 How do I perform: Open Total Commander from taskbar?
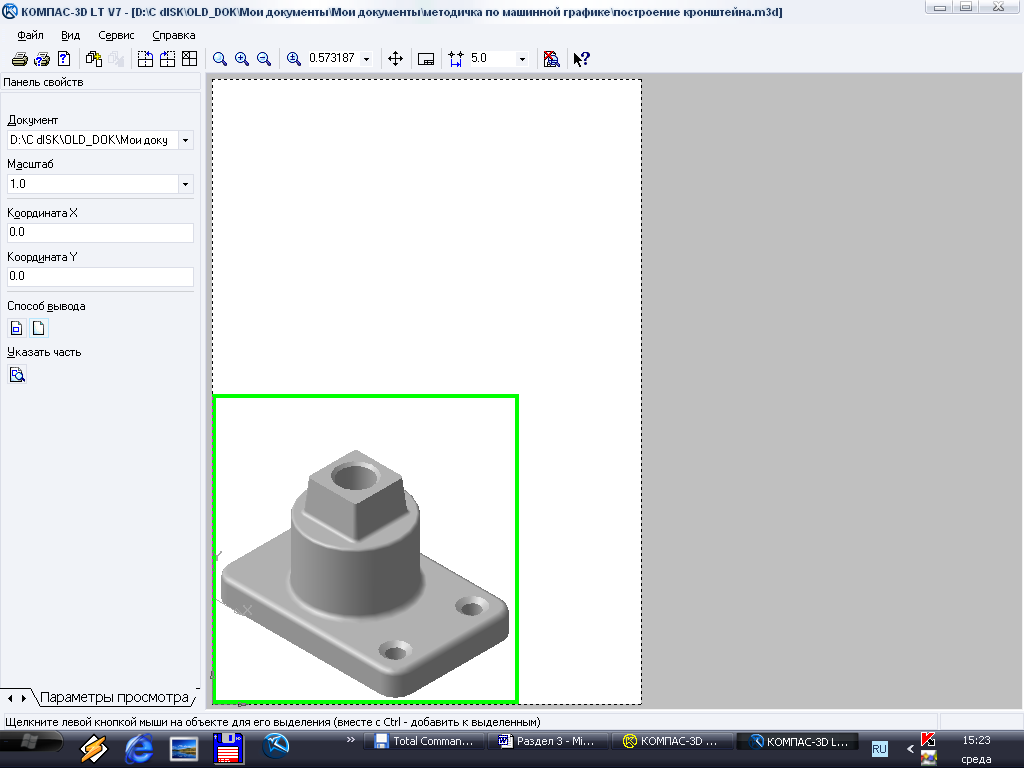424,741
